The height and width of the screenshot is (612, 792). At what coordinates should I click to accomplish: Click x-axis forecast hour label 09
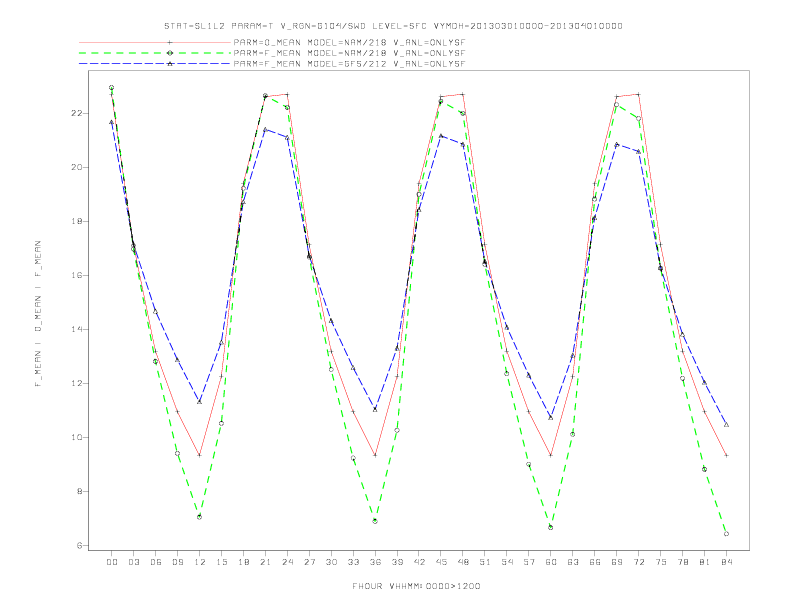coord(177,562)
